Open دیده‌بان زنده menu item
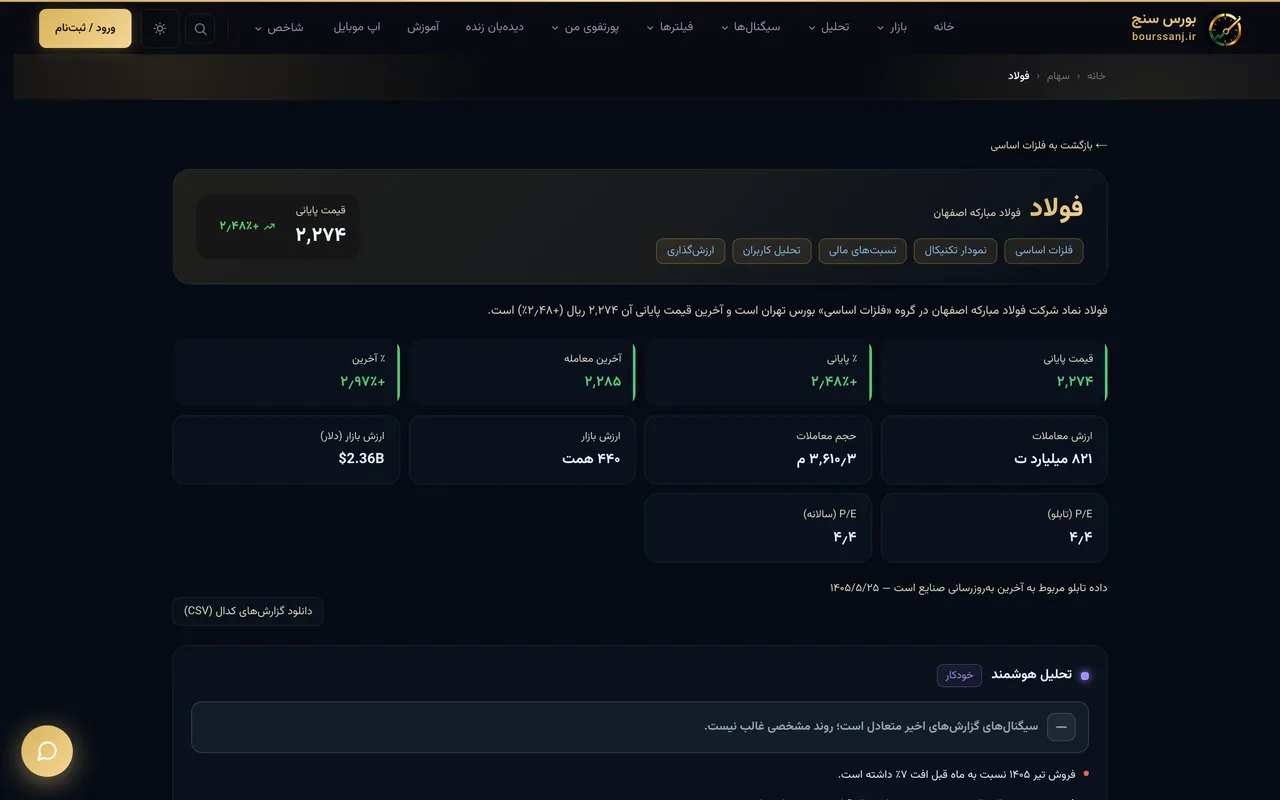Screen dimensions: 1280x800 click(x=494, y=27)
